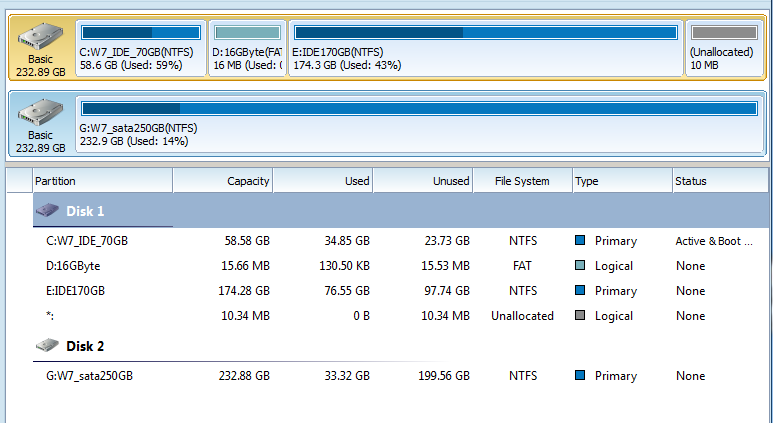773x423 pixels.
Task: Select the C:W7_IDE_70GB partition block in disk map
Action: click(x=141, y=48)
